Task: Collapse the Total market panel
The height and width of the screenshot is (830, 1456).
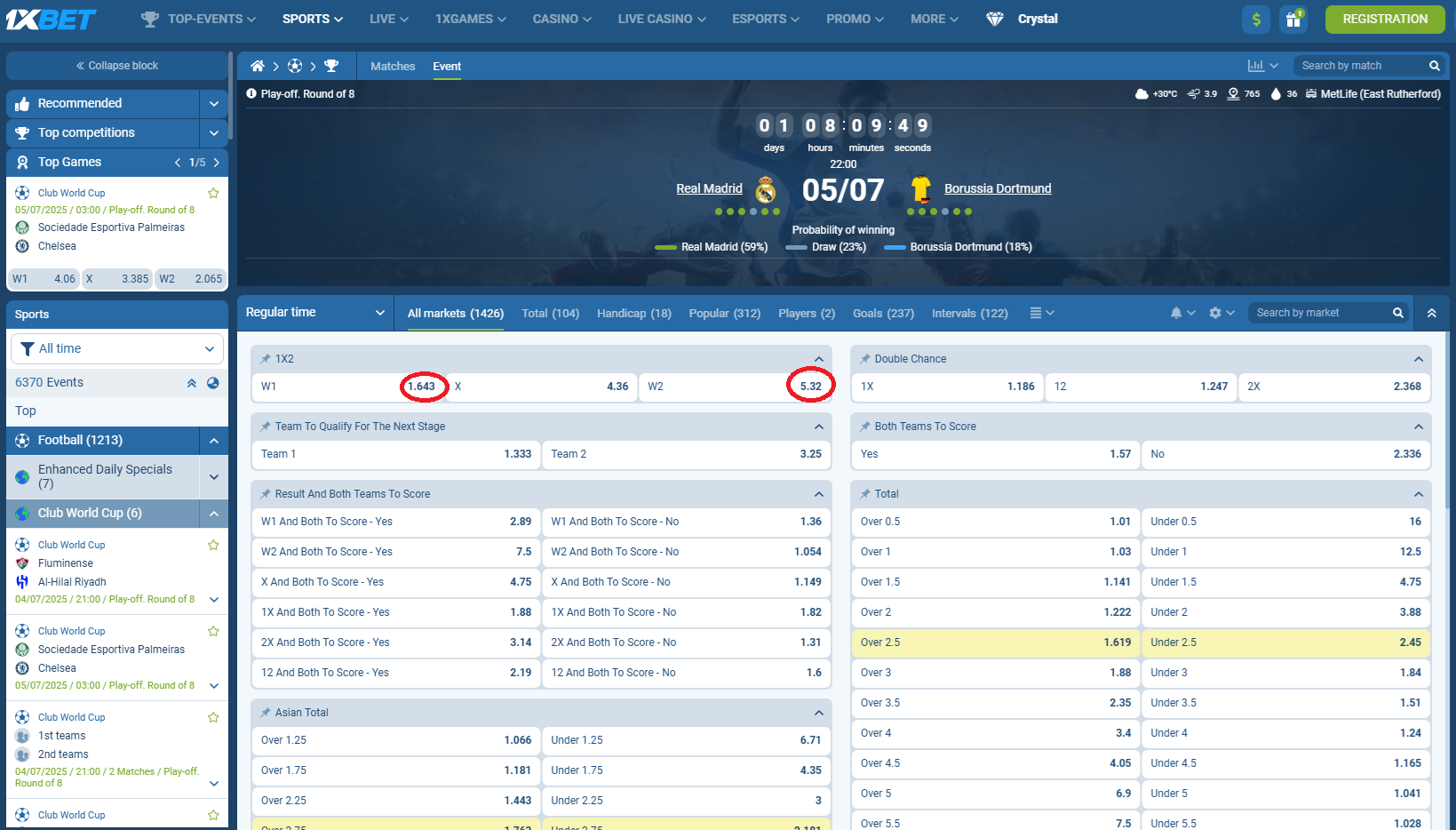Action: (x=1419, y=494)
